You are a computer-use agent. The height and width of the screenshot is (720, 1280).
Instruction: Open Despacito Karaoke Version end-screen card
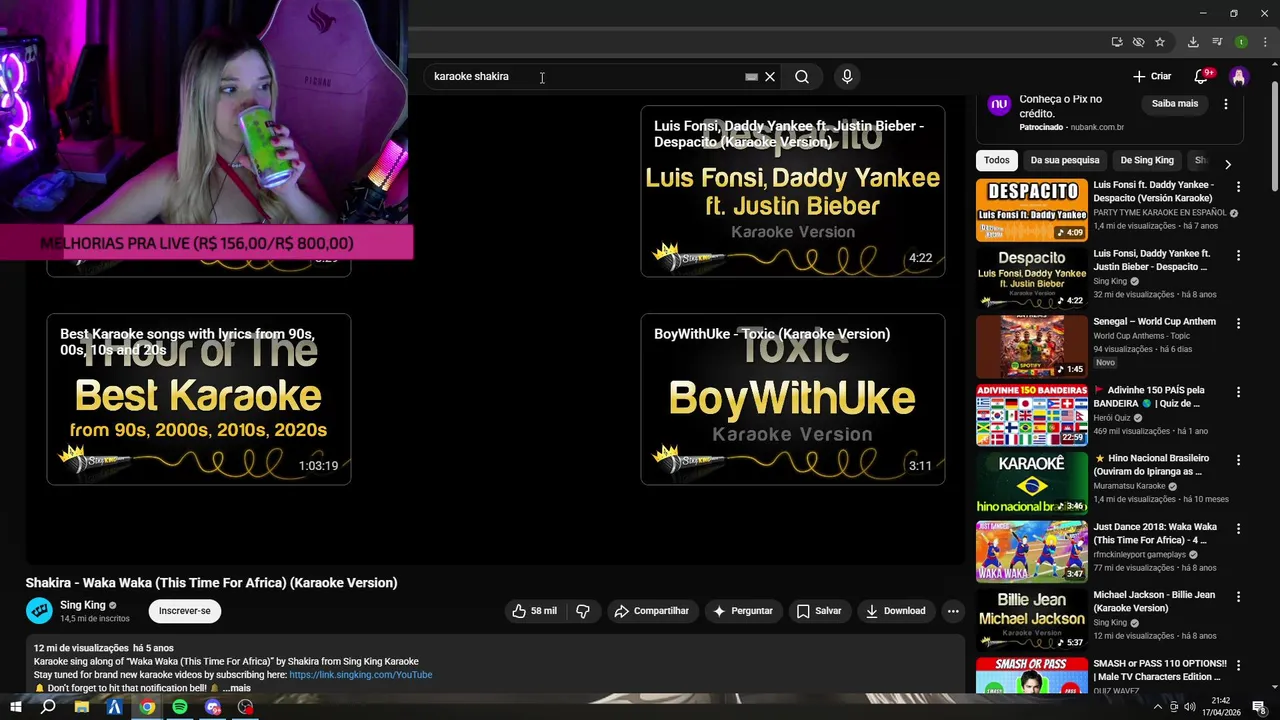tap(792, 191)
